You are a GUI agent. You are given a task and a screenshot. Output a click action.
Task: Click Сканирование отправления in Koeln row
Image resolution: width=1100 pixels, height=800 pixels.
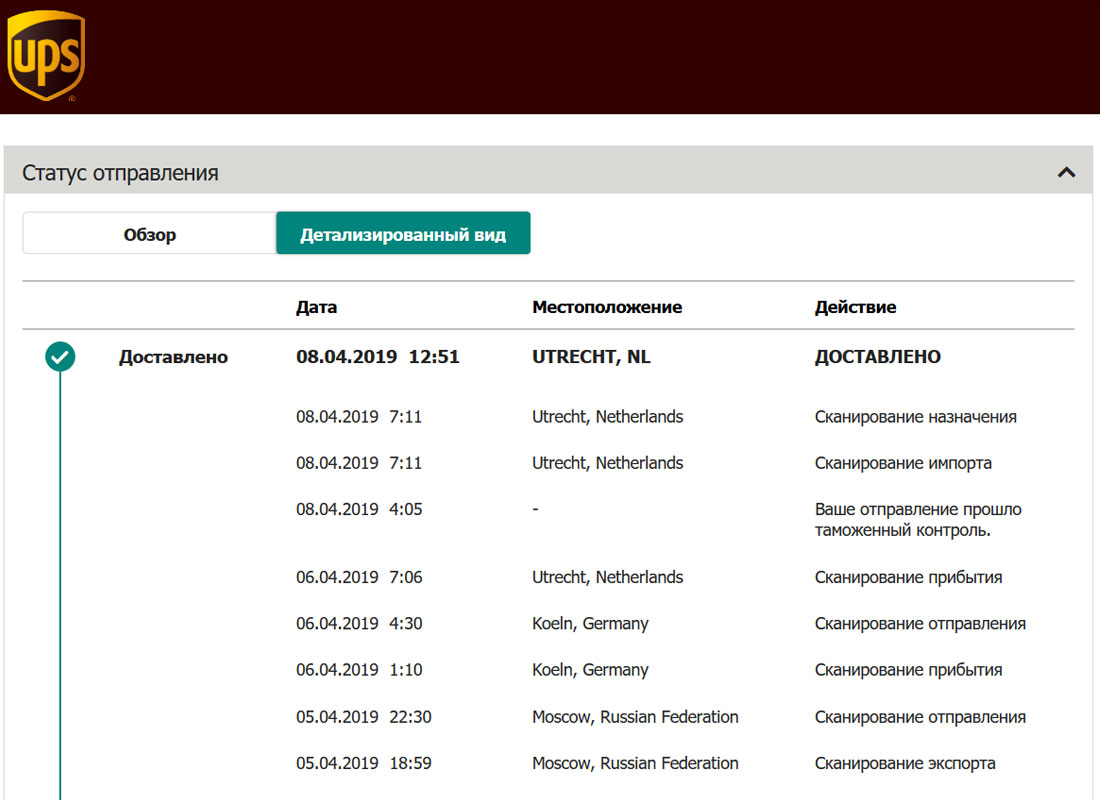[x=920, y=623]
